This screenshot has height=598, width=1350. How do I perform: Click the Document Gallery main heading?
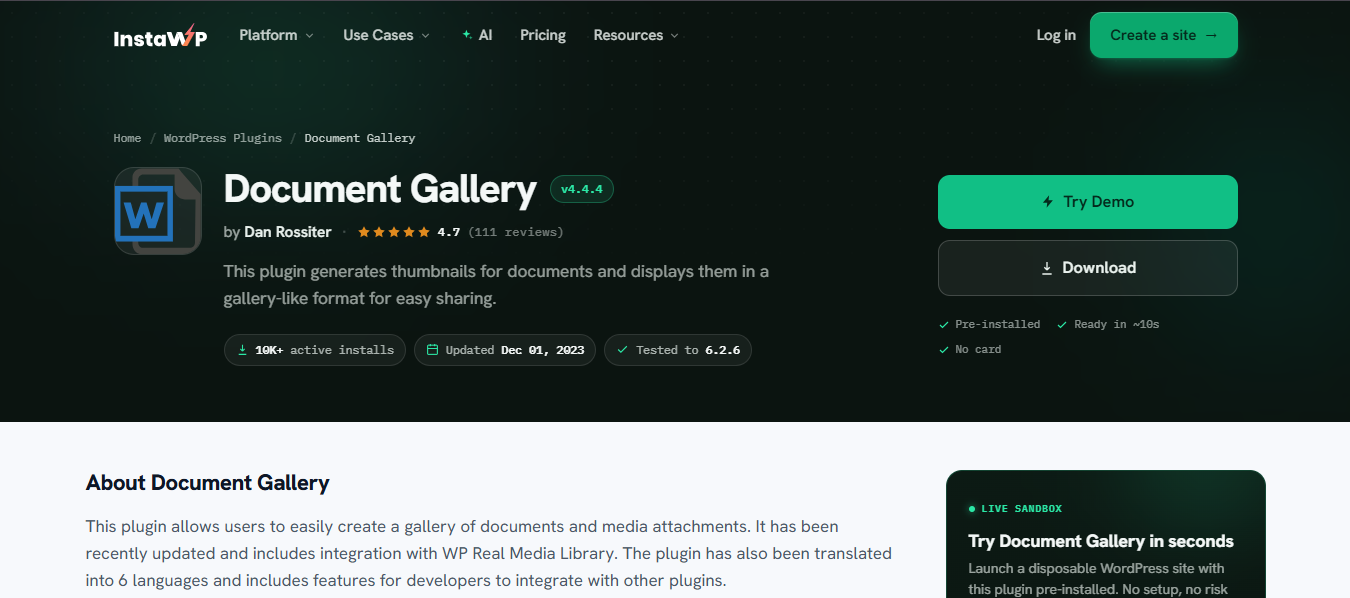tap(380, 189)
